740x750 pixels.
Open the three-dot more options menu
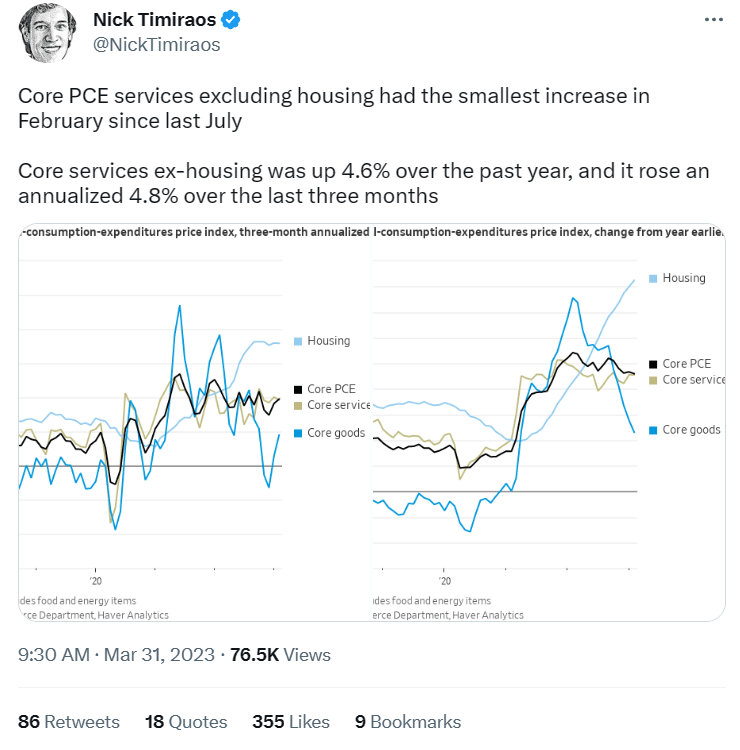pos(713,20)
